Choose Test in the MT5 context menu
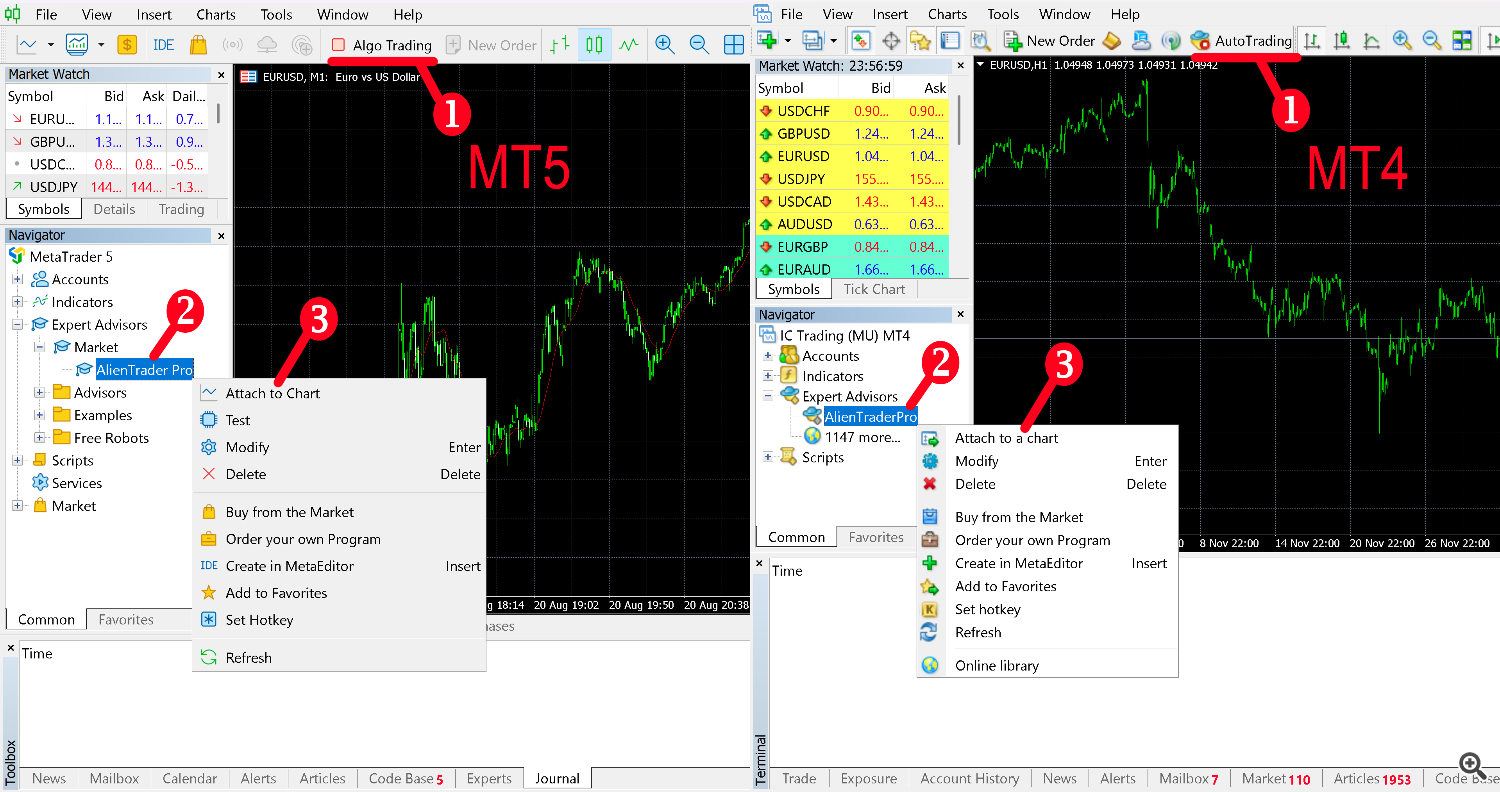Viewport: 1500px width, 792px height. pyautogui.click(x=339, y=420)
